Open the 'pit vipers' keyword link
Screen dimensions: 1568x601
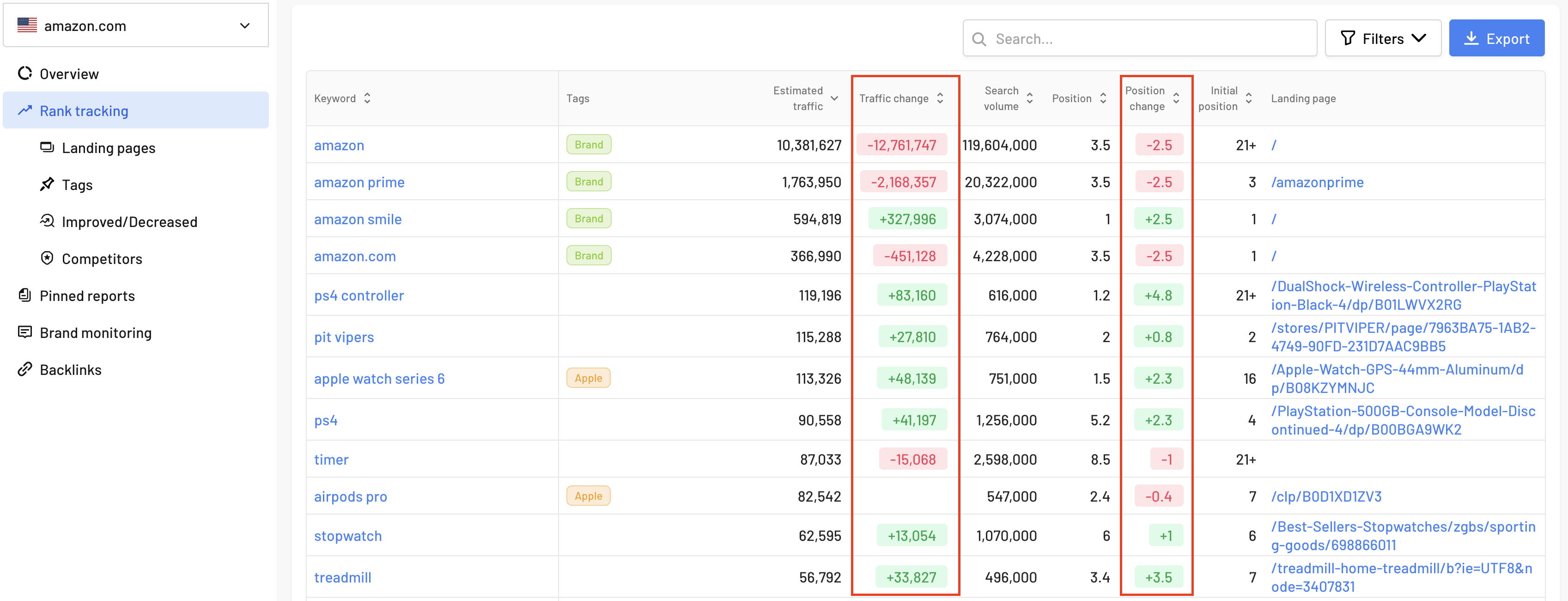click(x=344, y=337)
